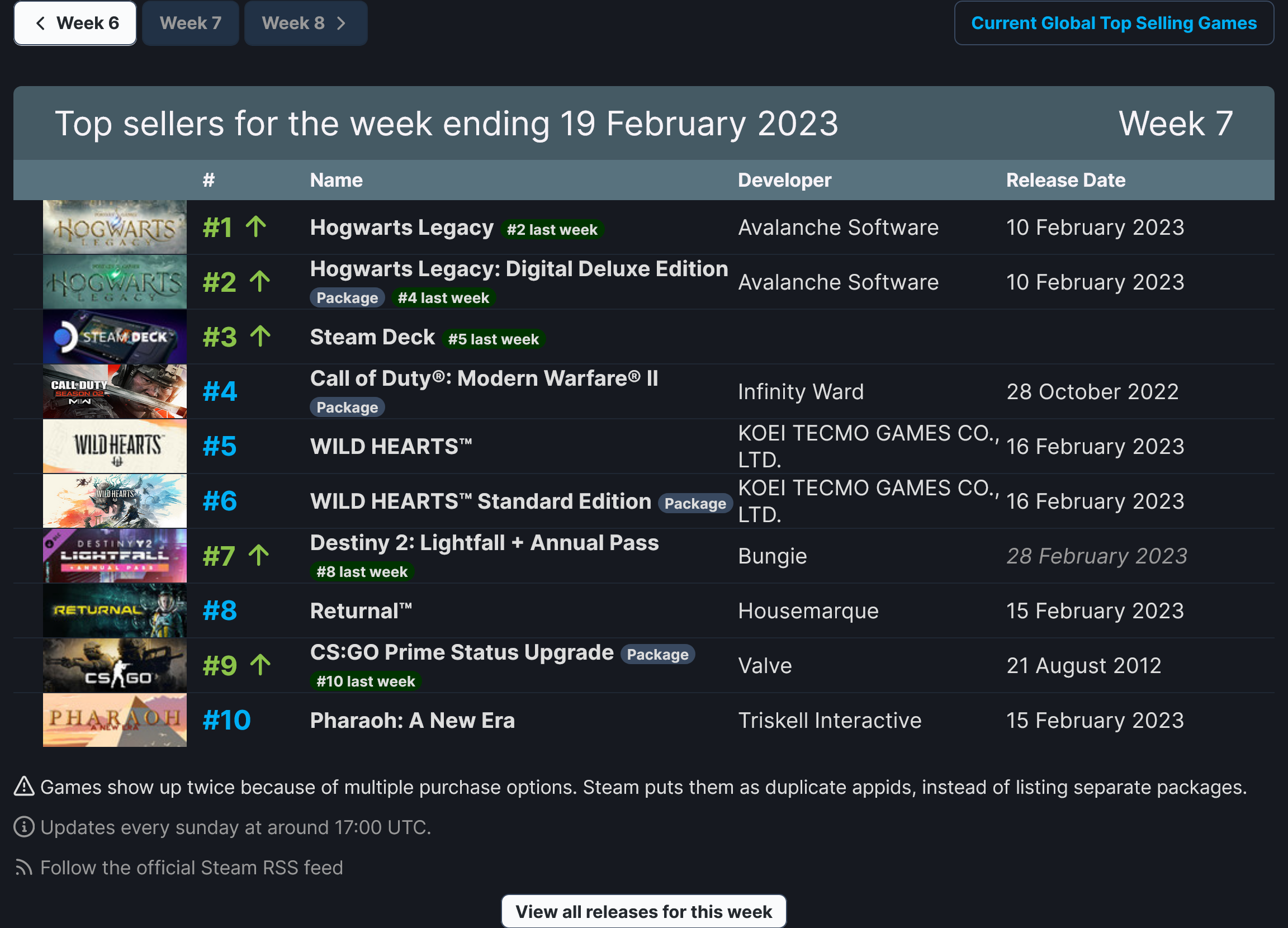Click the RSS feed icon
This screenshot has height=928, width=1288.
coord(24,867)
